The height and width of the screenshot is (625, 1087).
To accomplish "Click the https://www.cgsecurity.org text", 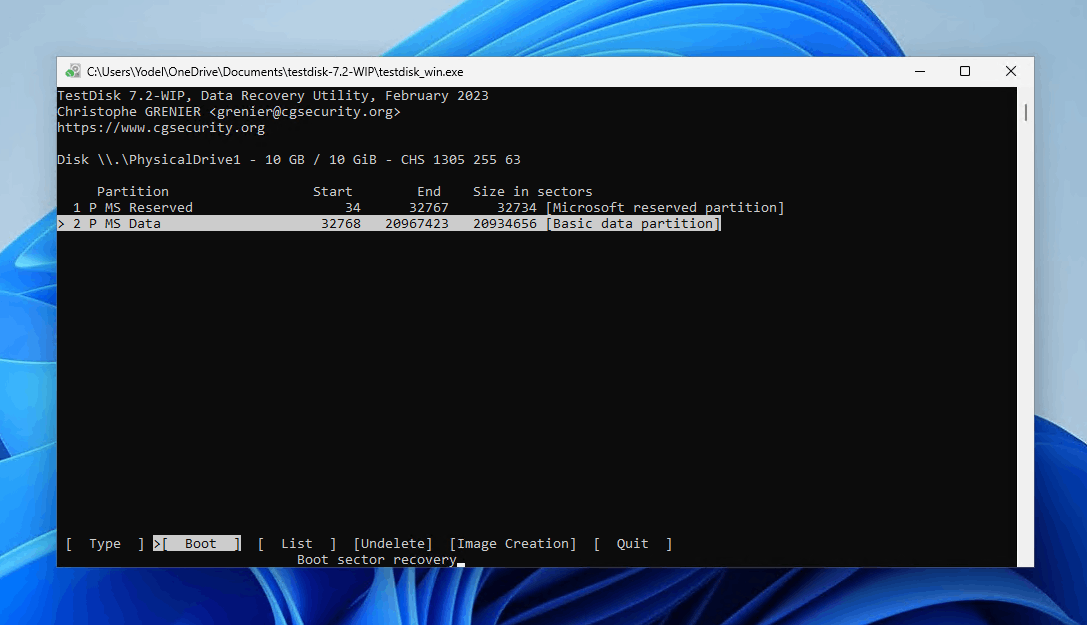I will (161, 127).
